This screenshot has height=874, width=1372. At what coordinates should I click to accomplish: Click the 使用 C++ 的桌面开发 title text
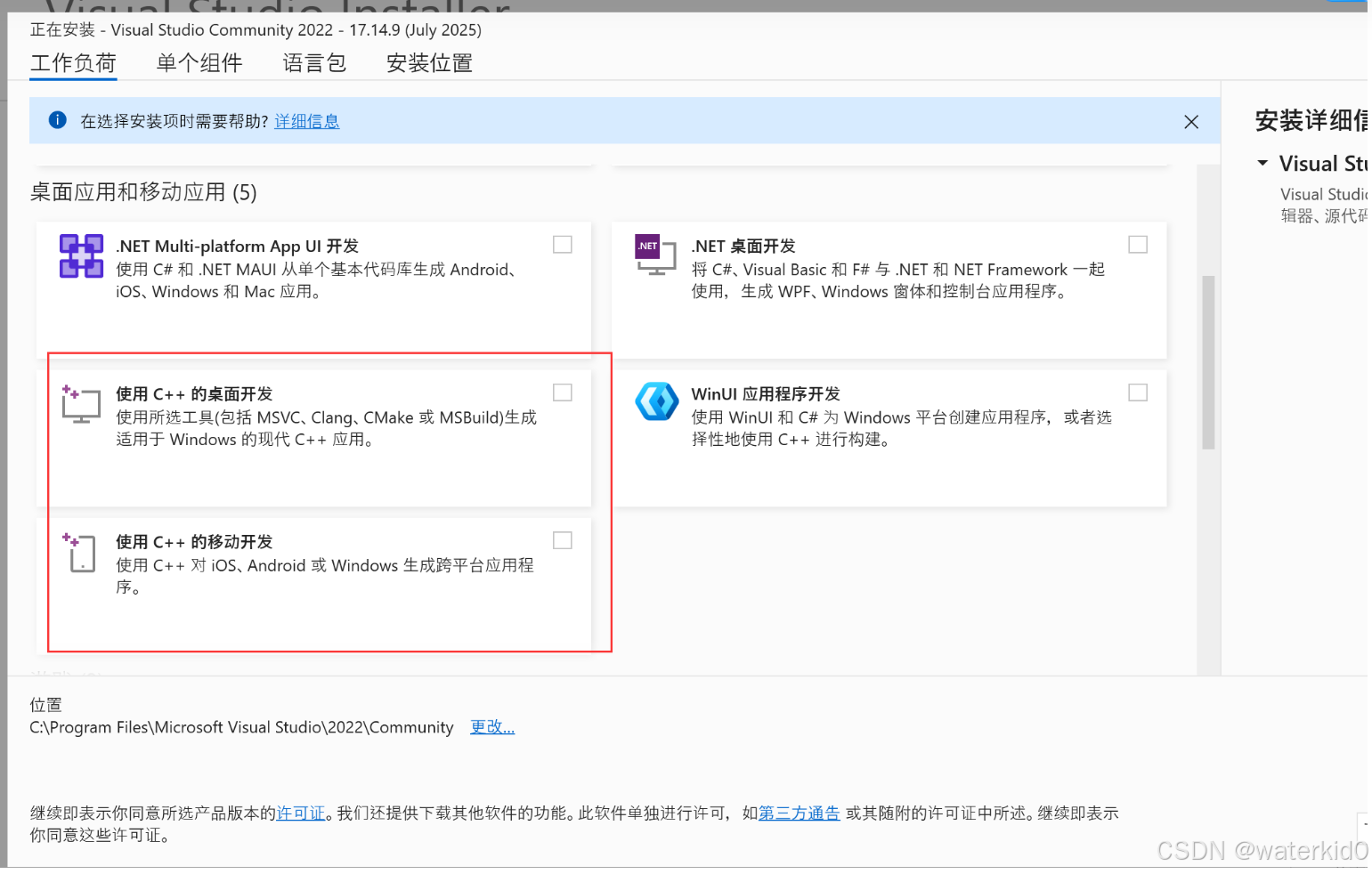pos(194,394)
